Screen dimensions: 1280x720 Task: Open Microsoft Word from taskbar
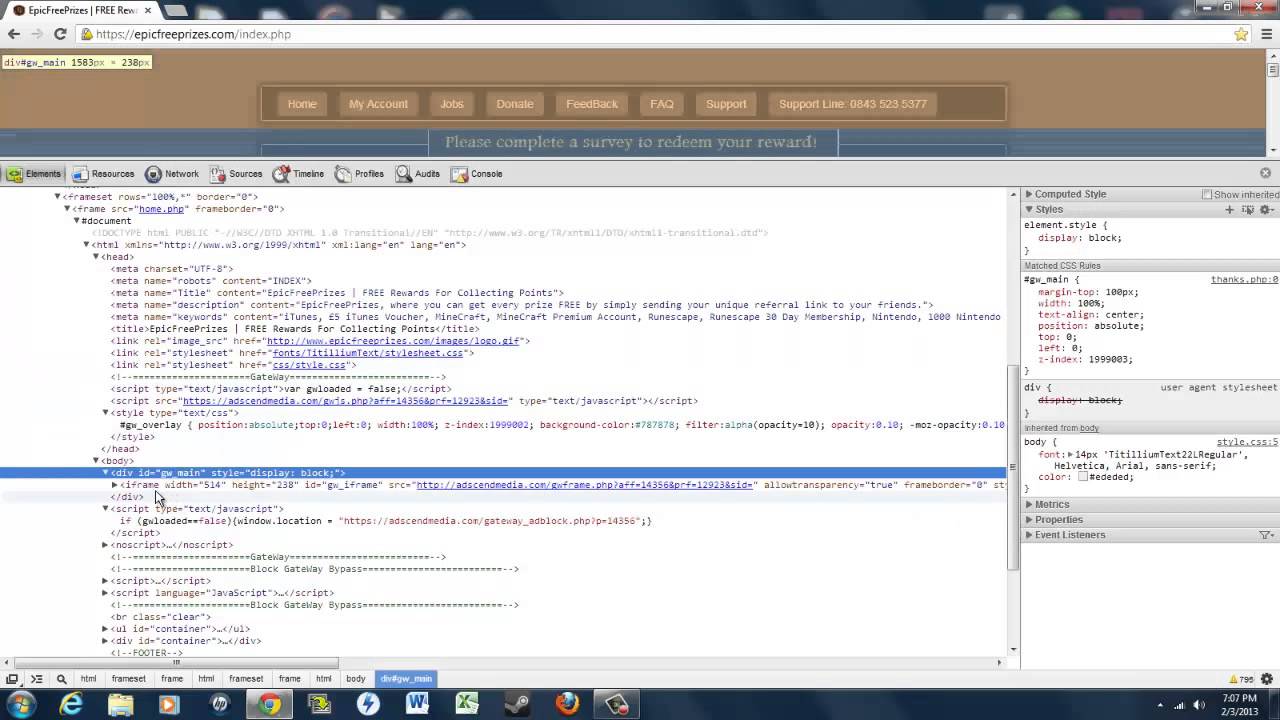click(x=418, y=704)
